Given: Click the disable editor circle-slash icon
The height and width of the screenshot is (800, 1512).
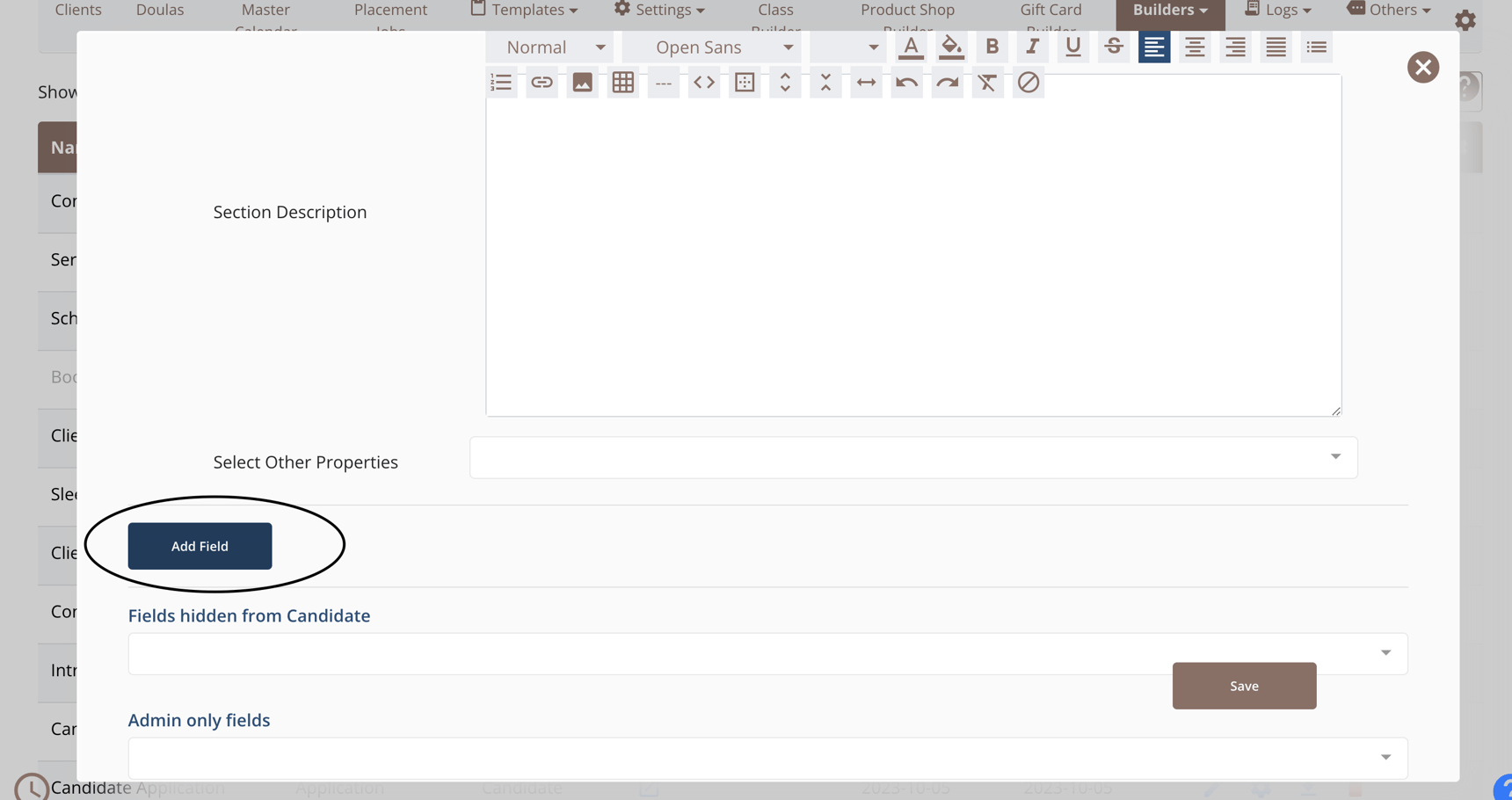Looking at the screenshot, I should [x=1028, y=83].
